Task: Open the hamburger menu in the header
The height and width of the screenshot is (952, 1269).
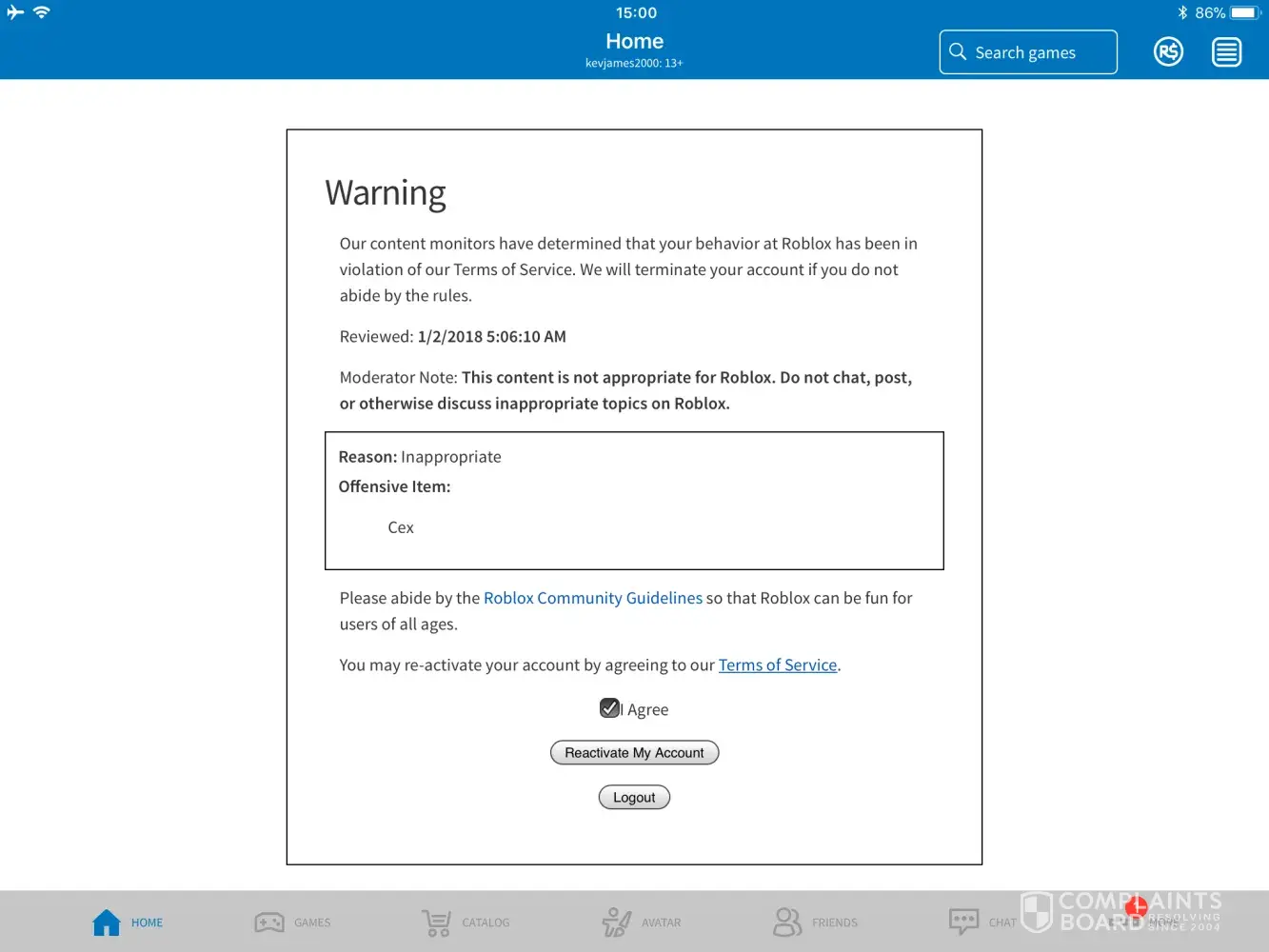Action: point(1226,51)
